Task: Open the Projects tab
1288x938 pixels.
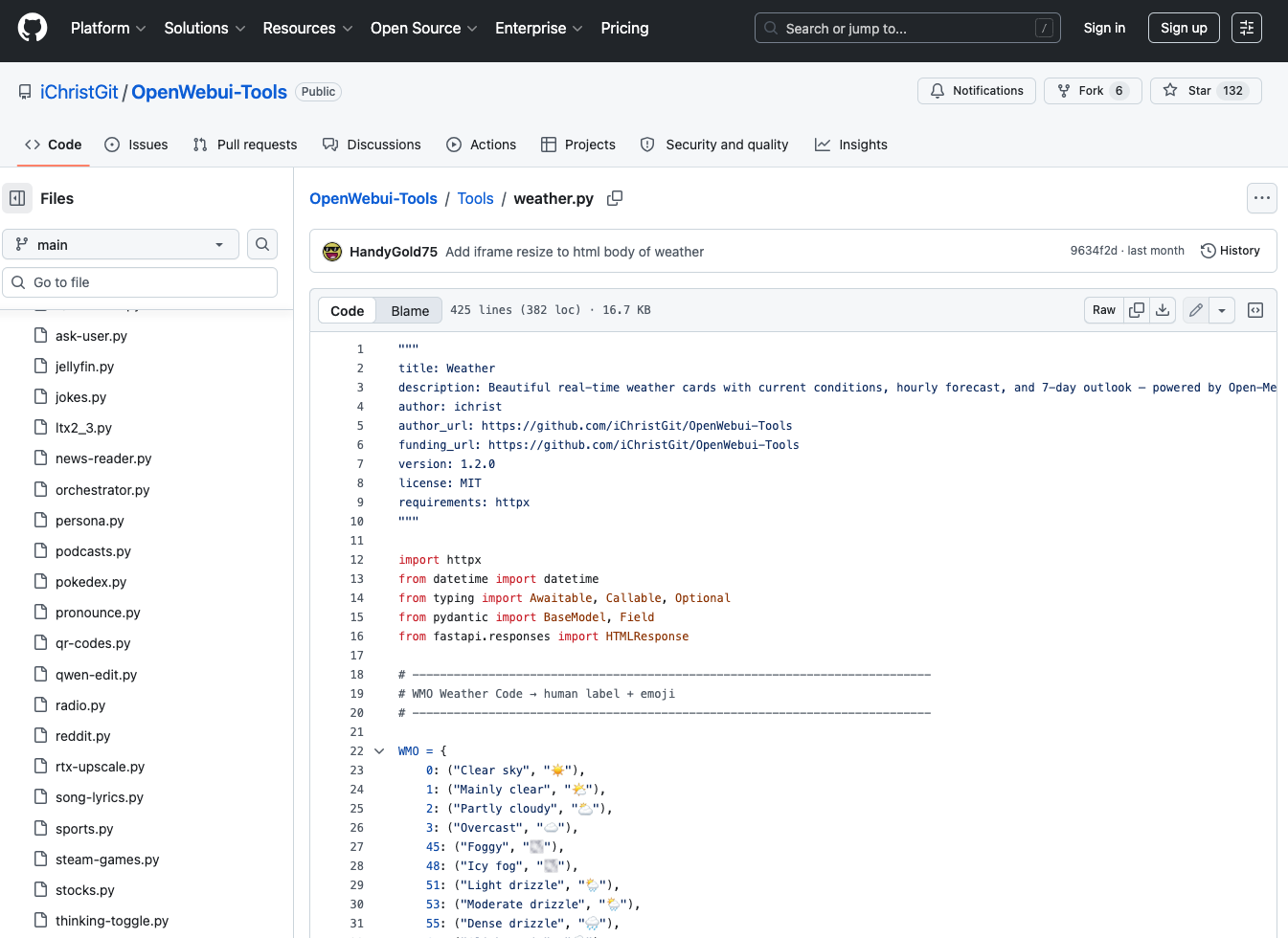Action: click(x=578, y=145)
